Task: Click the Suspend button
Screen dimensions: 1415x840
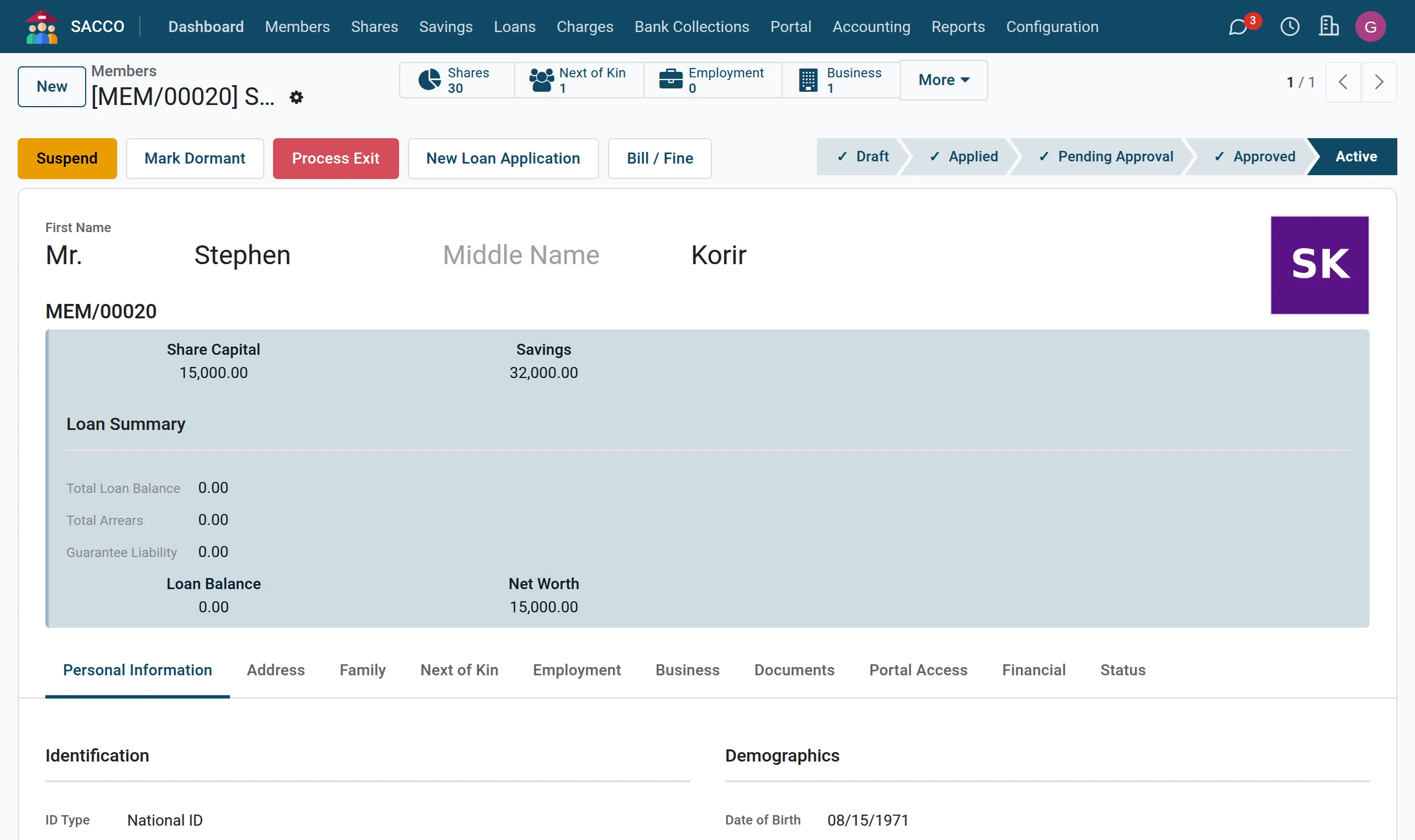Action: coord(67,159)
